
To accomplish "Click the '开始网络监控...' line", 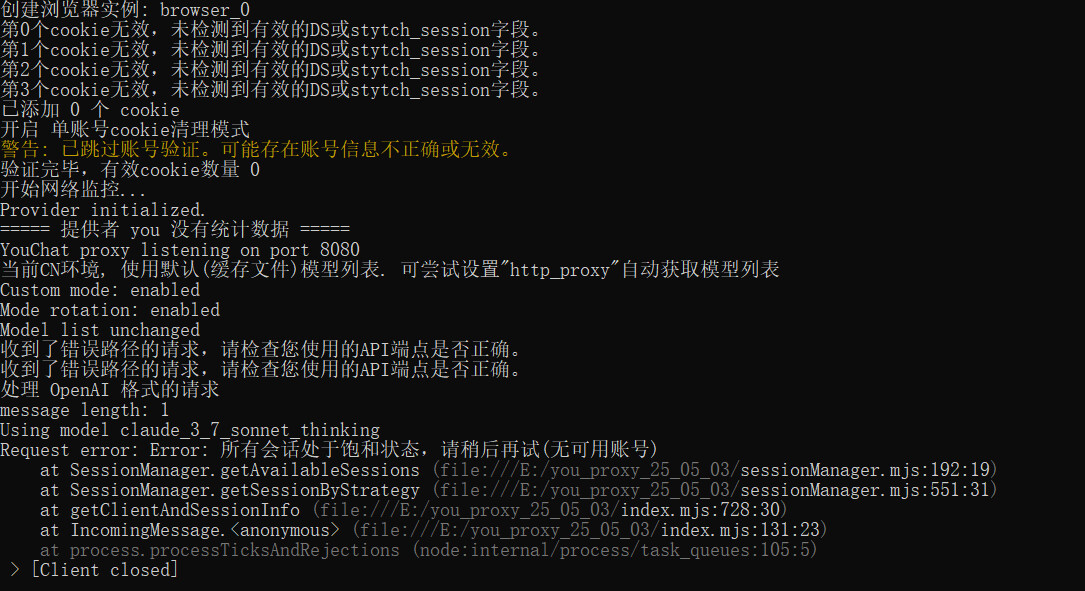I will [x=73, y=190].
